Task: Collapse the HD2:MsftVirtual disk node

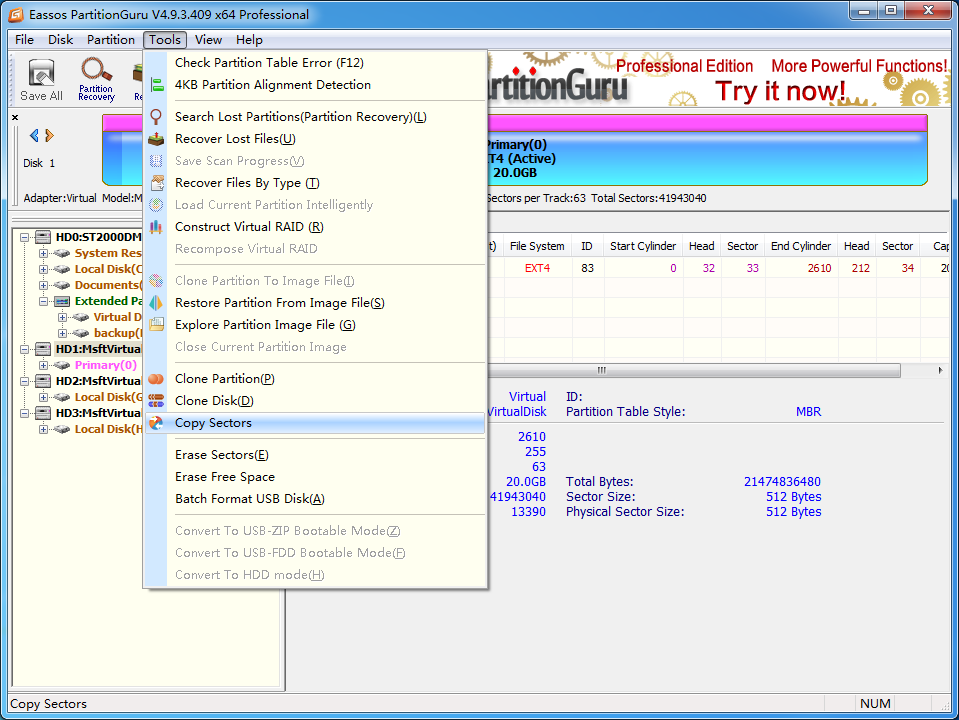Action: tap(24, 380)
